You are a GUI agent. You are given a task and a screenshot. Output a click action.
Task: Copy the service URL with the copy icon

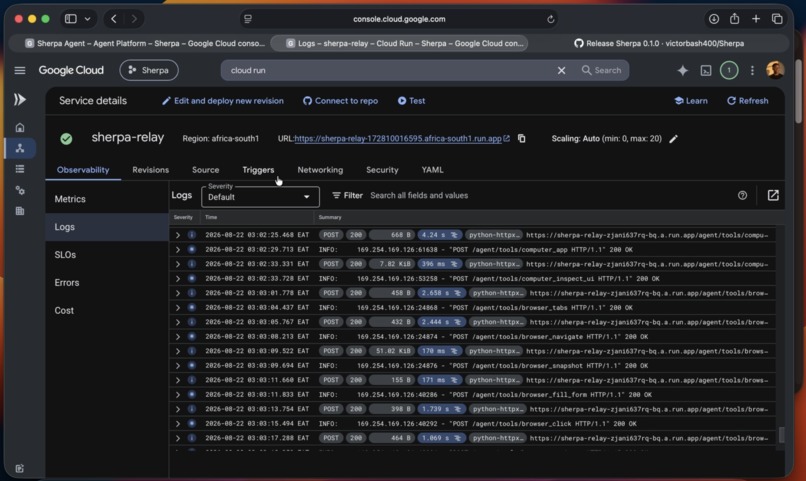521,138
